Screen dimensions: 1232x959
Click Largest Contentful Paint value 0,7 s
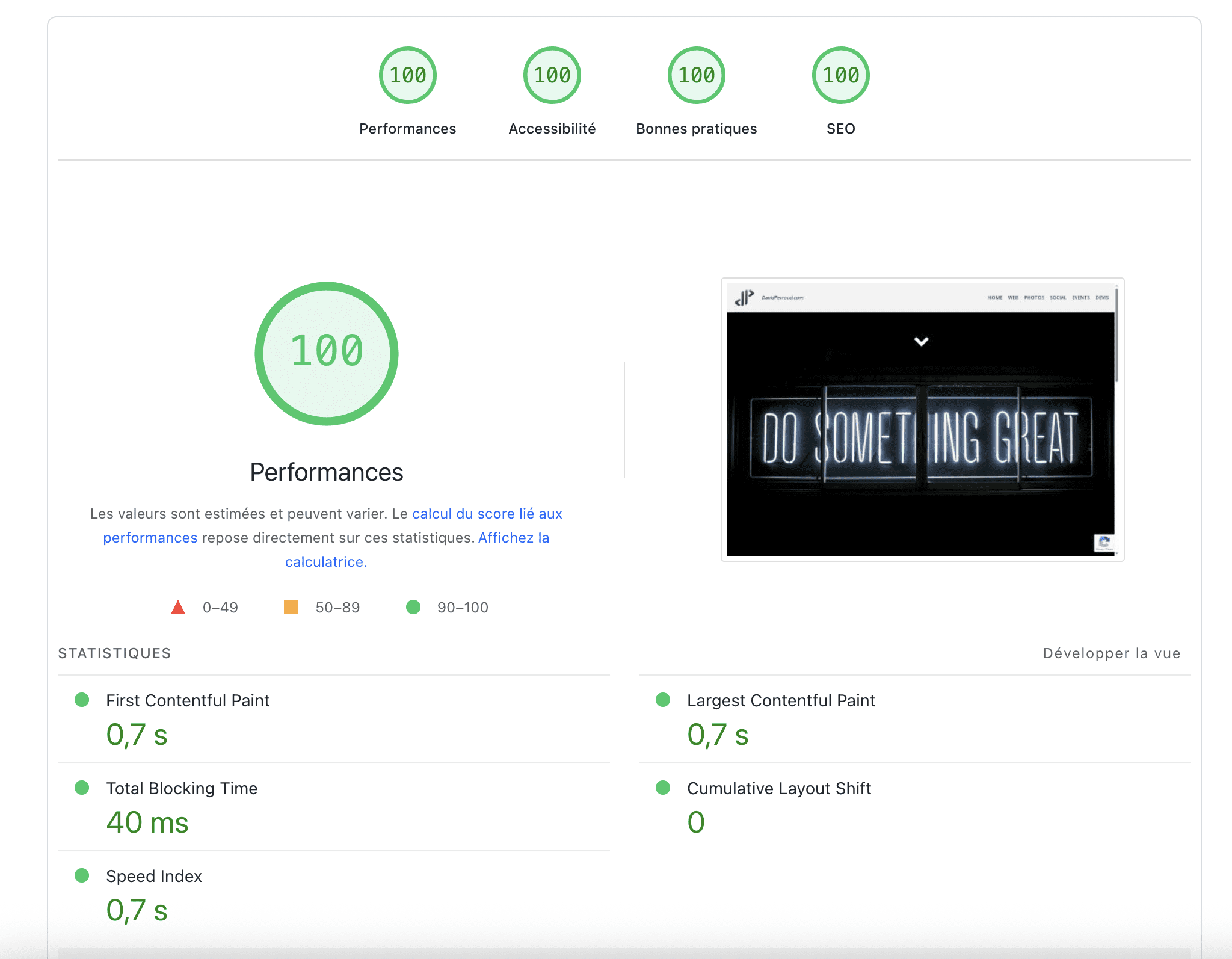(718, 735)
